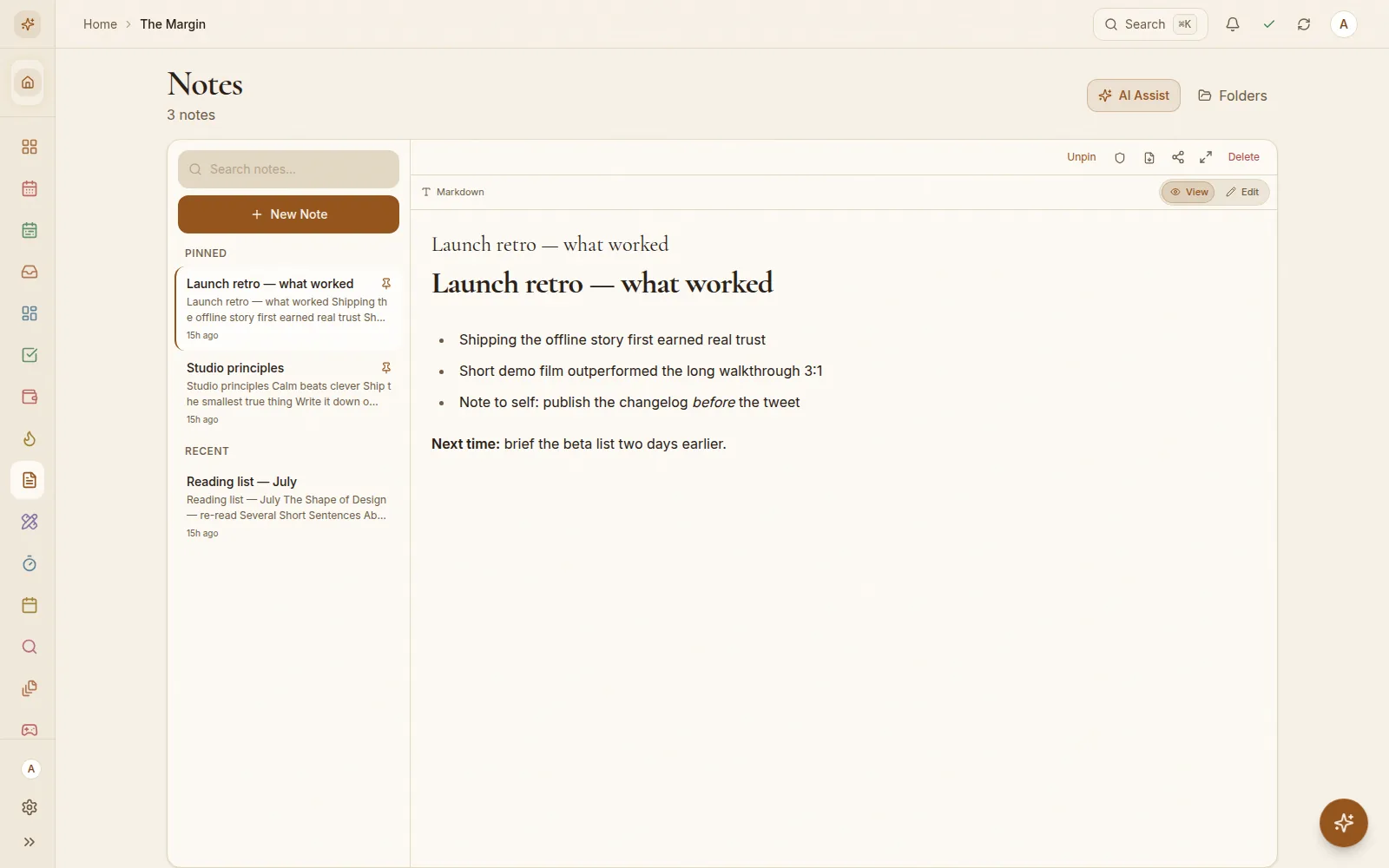Click the 'RECENT' section label
The image size is (1389, 868).
(x=207, y=451)
